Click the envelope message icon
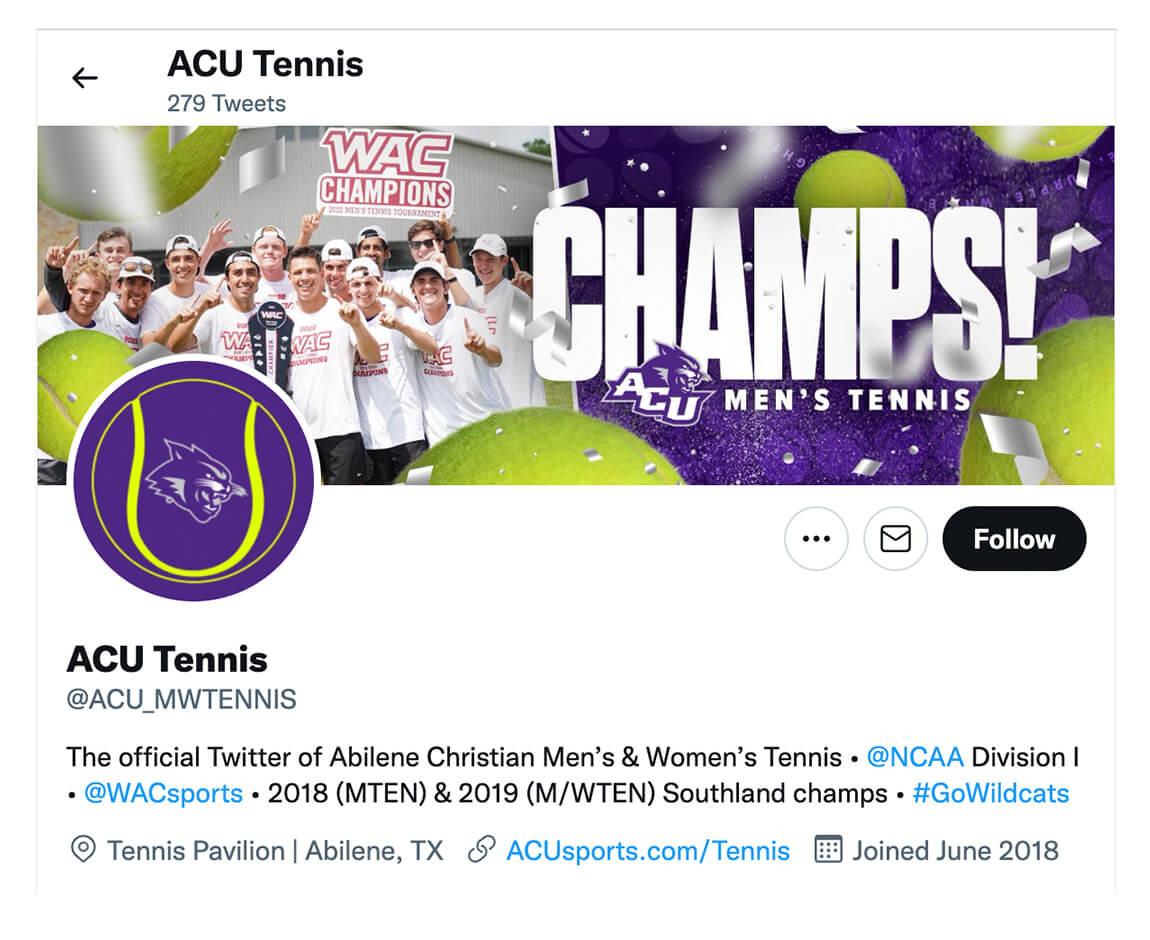Viewport: 1150px width, 940px height. [895, 539]
